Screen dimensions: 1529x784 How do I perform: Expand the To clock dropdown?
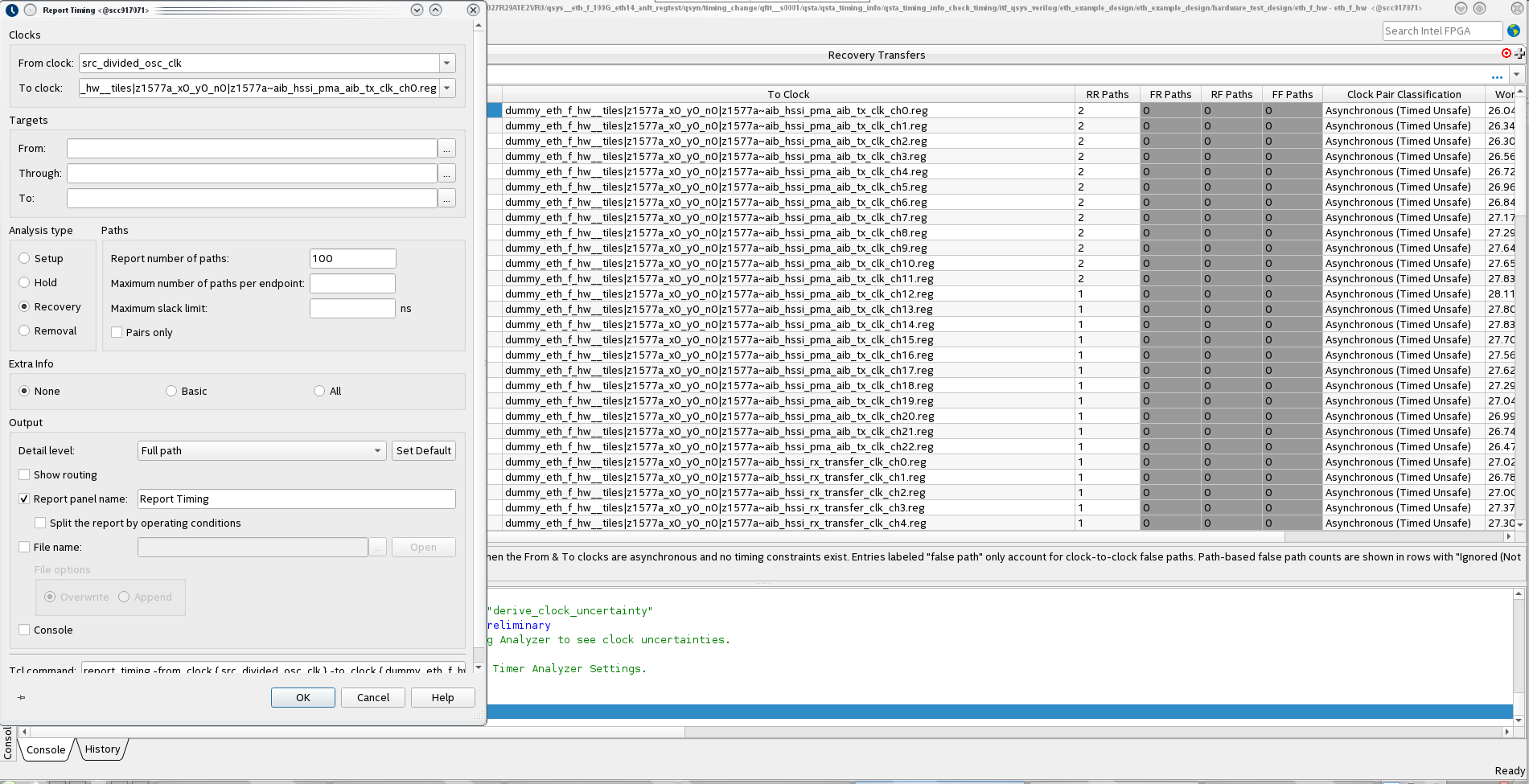[x=447, y=88]
